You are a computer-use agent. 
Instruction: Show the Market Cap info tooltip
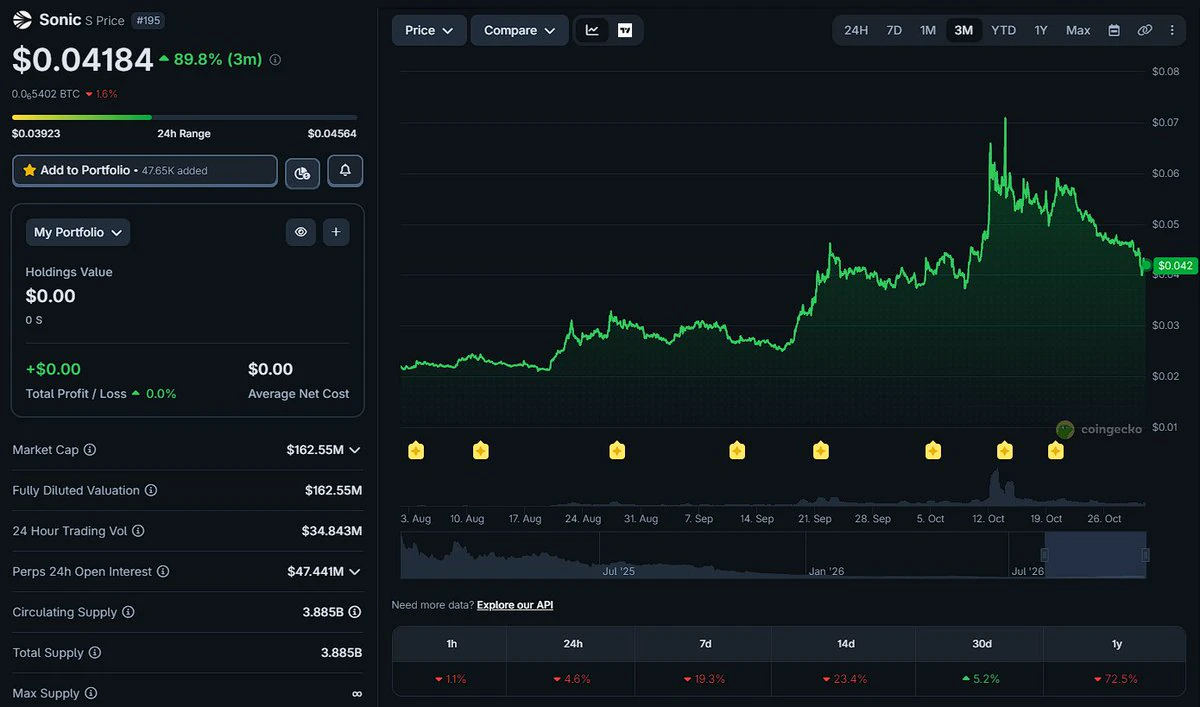coord(90,450)
